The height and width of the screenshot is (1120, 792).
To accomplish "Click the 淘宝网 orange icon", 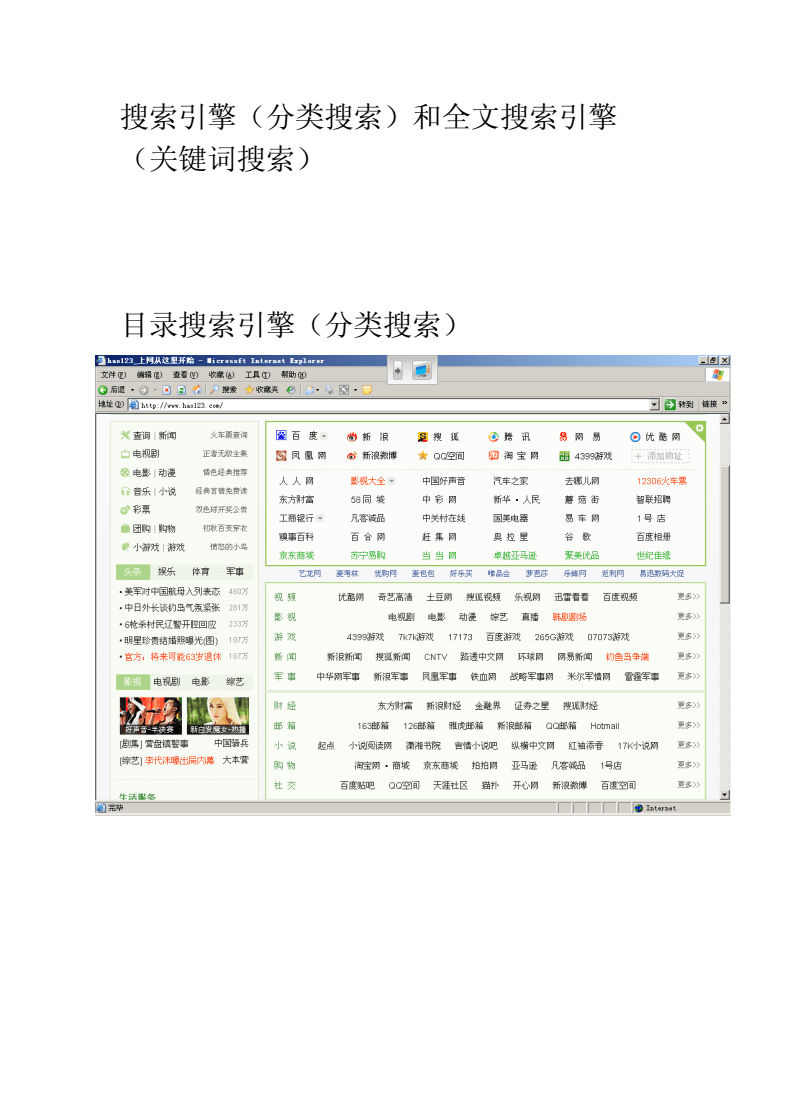I will coord(493,456).
